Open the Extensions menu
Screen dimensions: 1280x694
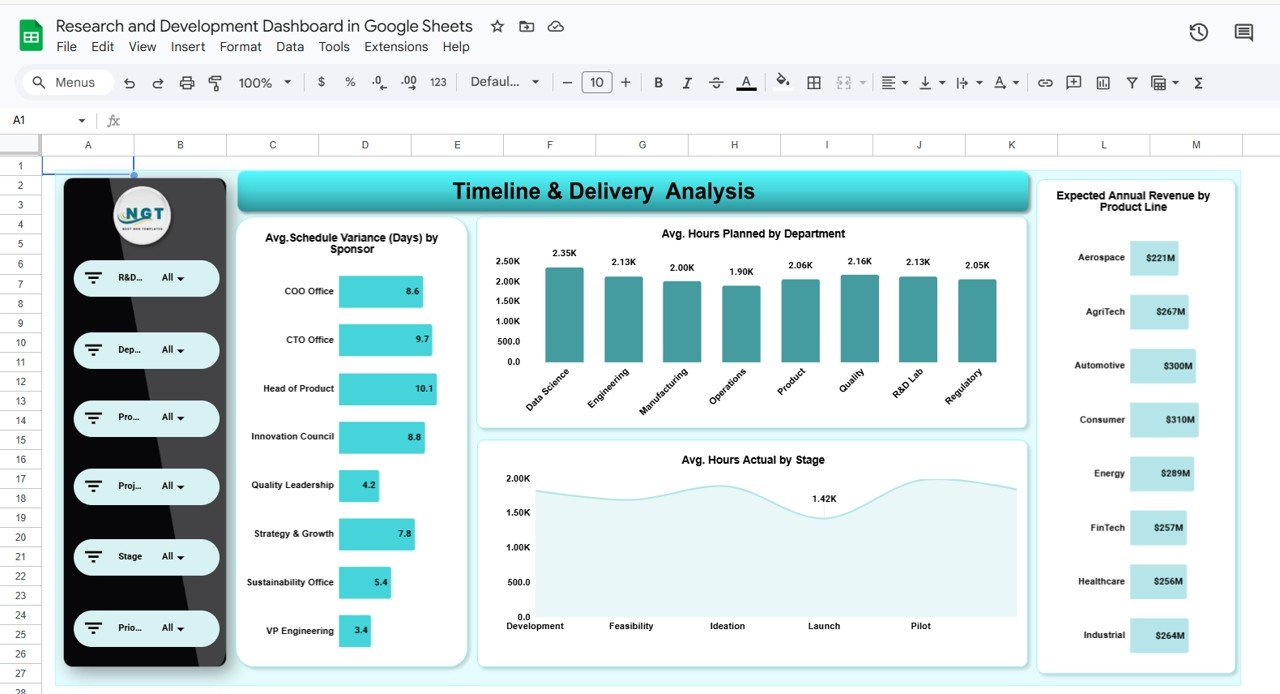[396, 46]
